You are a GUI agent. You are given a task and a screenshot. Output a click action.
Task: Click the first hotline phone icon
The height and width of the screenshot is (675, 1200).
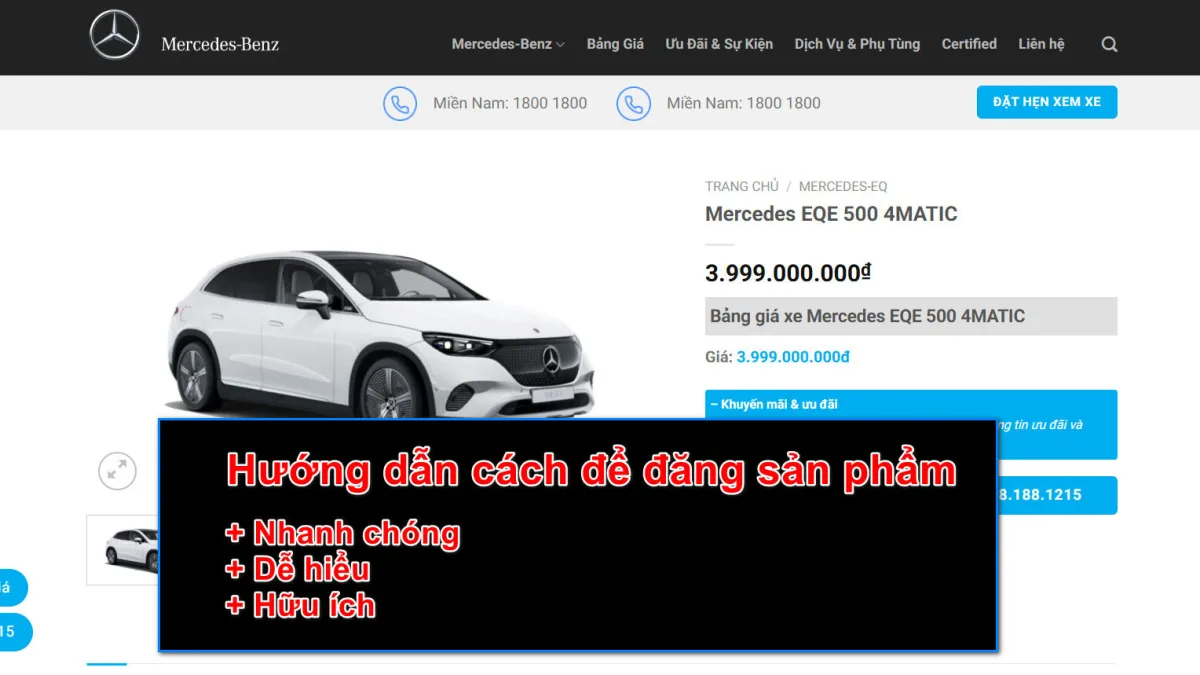tap(400, 103)
